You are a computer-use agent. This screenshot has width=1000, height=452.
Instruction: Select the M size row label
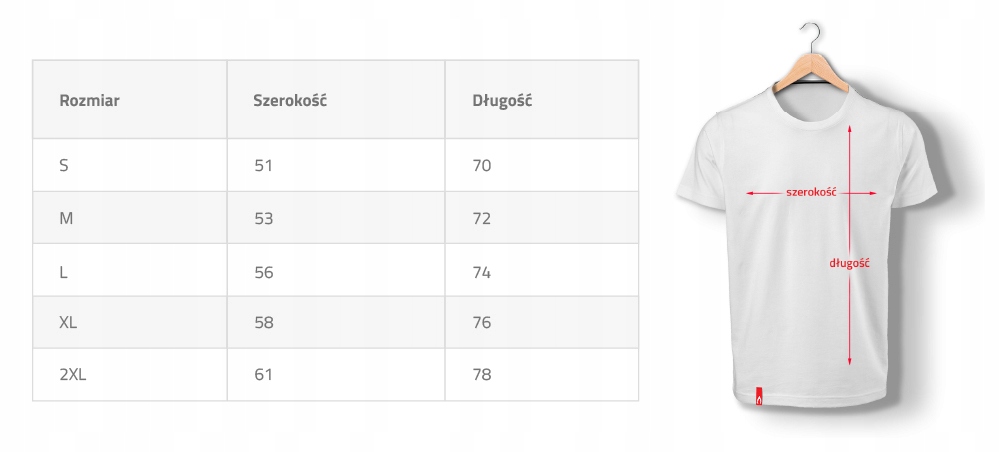(66, 218)
